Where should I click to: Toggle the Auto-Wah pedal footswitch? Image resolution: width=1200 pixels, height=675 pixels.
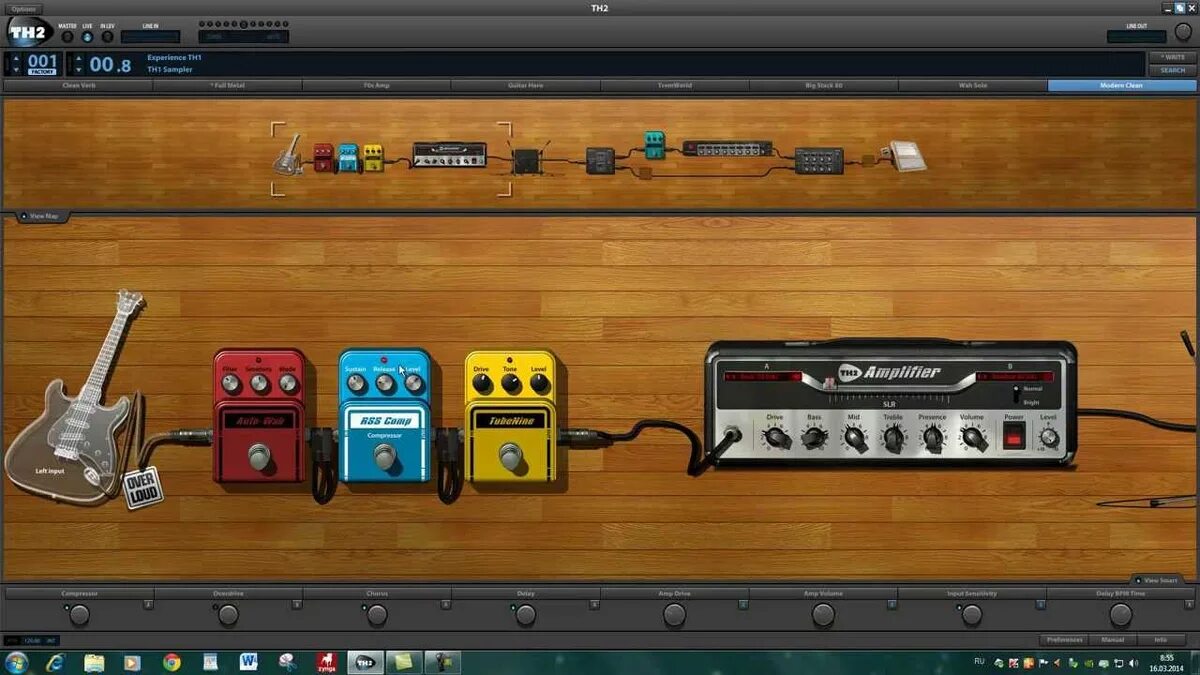(259, 456)
